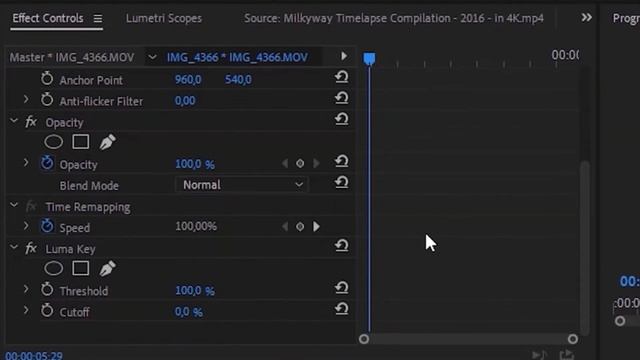Viewport: 640px width, 360px height.
Task: Click right zoom handle of timeline scrollbar
Action: click(x=573, y=339)
